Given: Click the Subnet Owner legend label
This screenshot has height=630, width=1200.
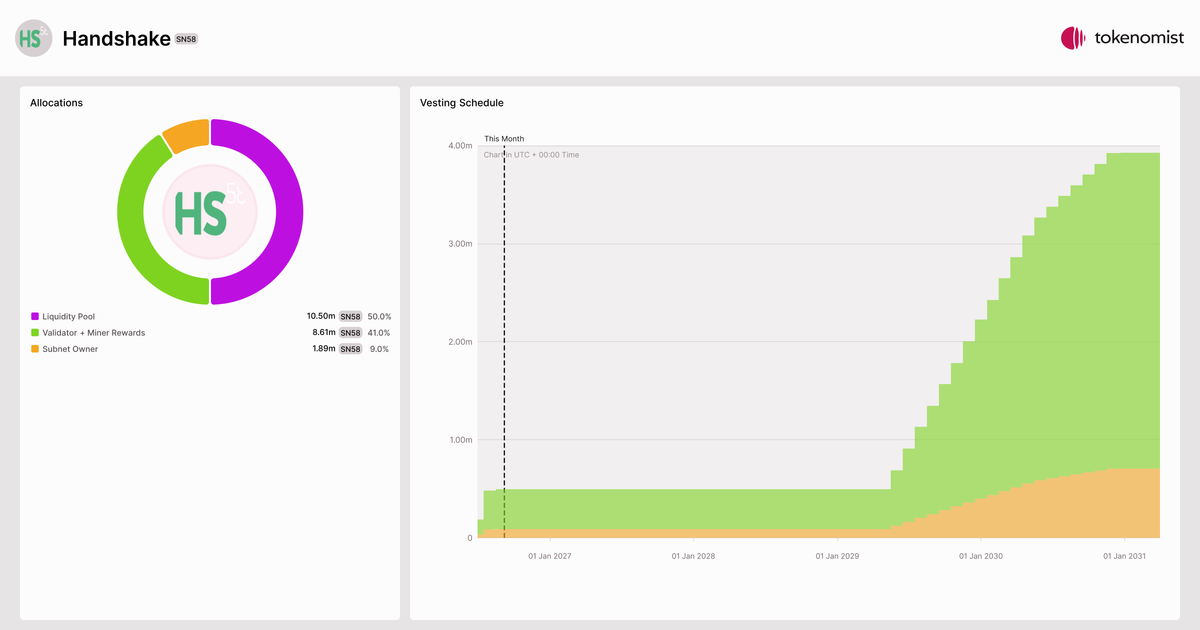Looking at the screenshot, I should (71, 349).
